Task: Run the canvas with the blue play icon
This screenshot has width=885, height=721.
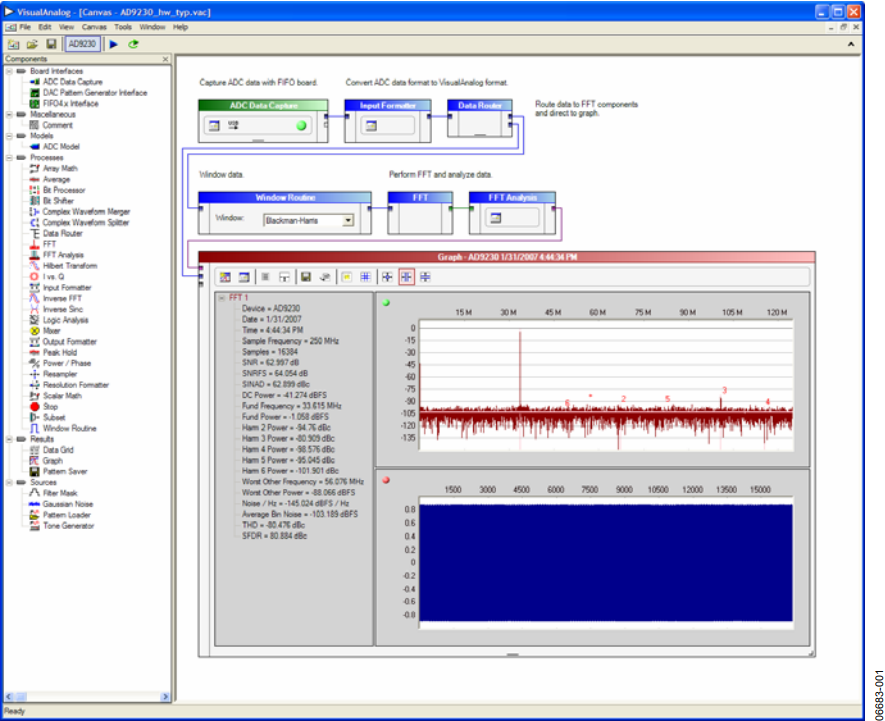Action: click(113, 44)
